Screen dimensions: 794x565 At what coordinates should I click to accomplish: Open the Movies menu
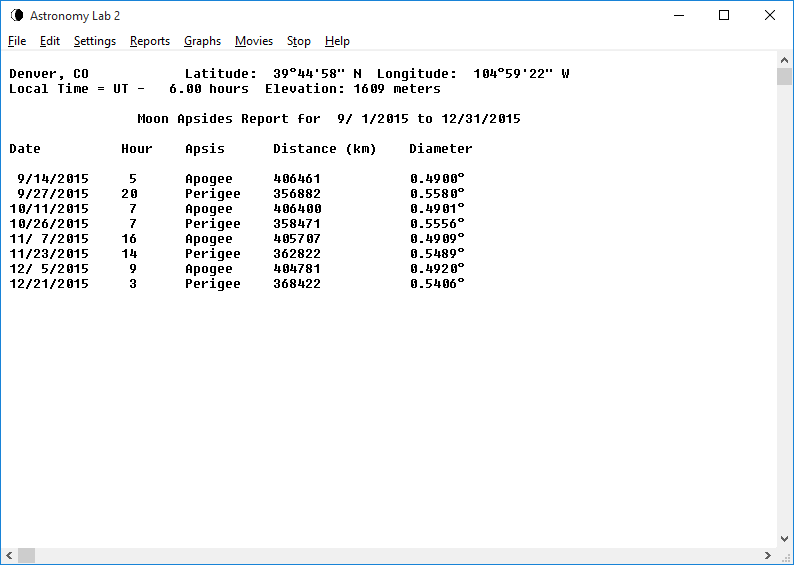254,41
